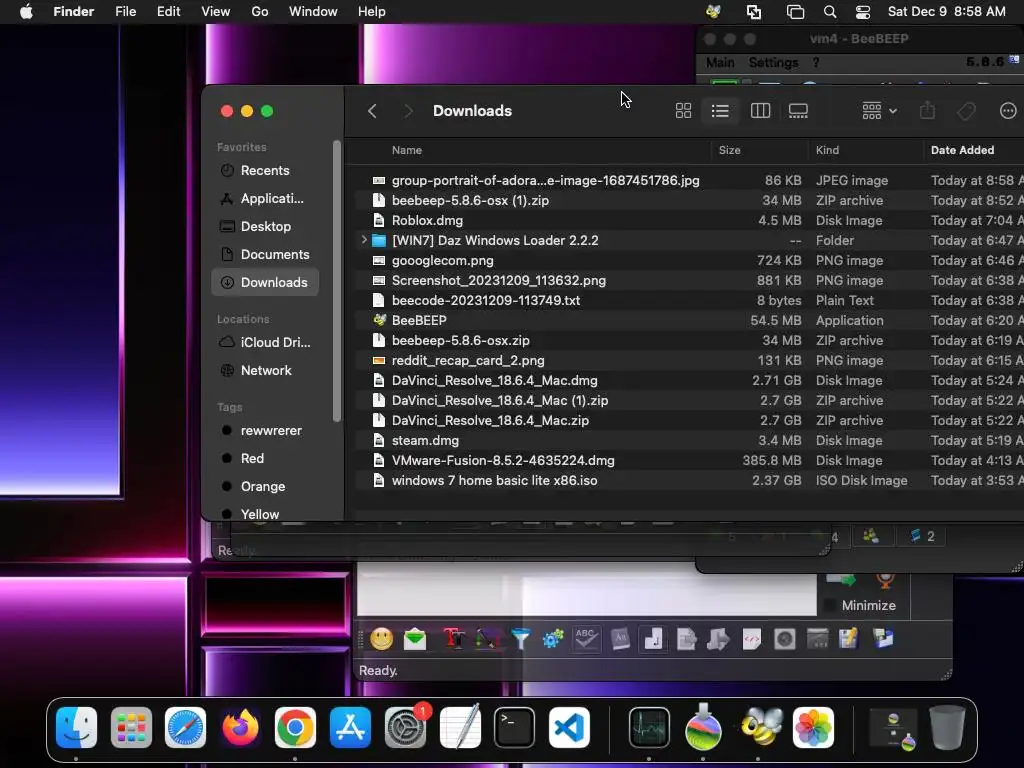The height and width of the screenshot is (768, 1024).
Task: Launch Firefox from the Dock
Action: tap(240, 728)
